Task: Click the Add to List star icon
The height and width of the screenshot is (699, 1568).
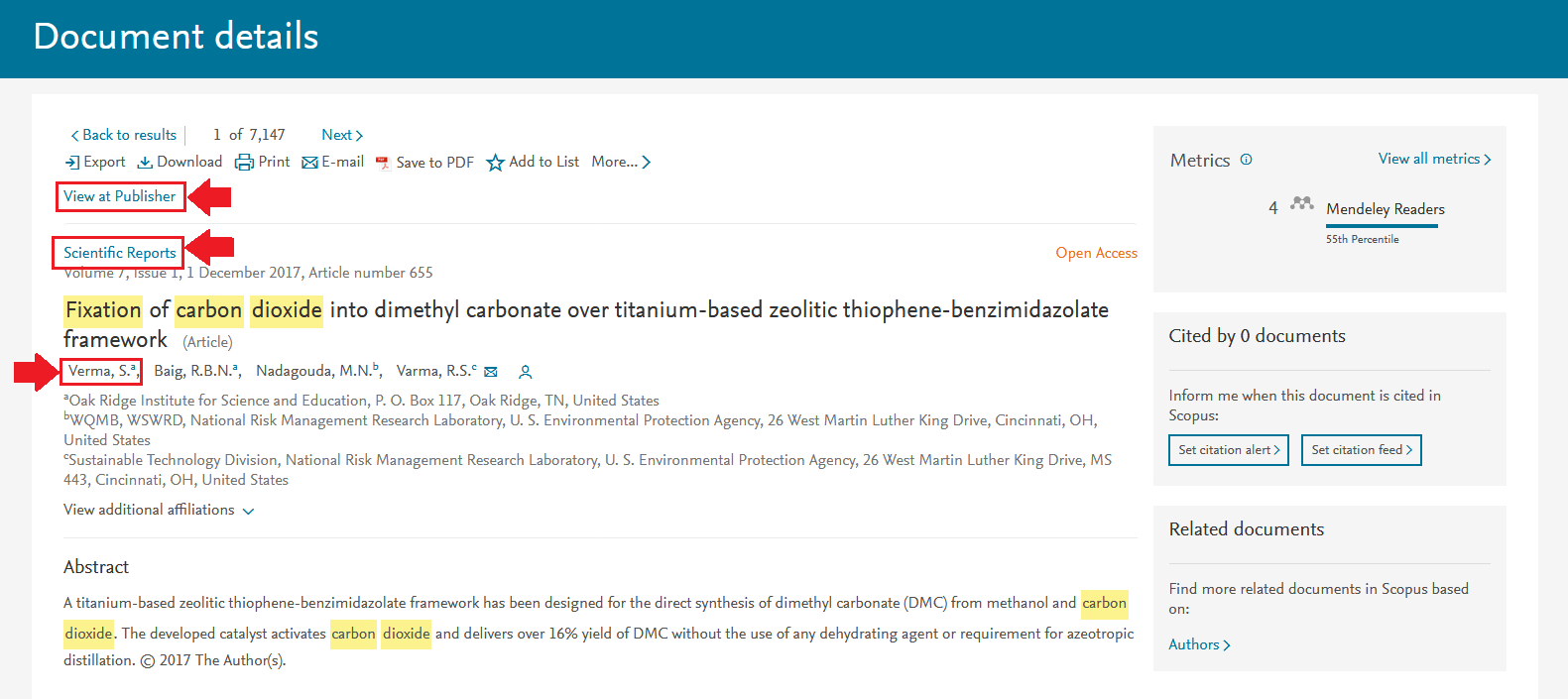Action: [x=496, y=163]
